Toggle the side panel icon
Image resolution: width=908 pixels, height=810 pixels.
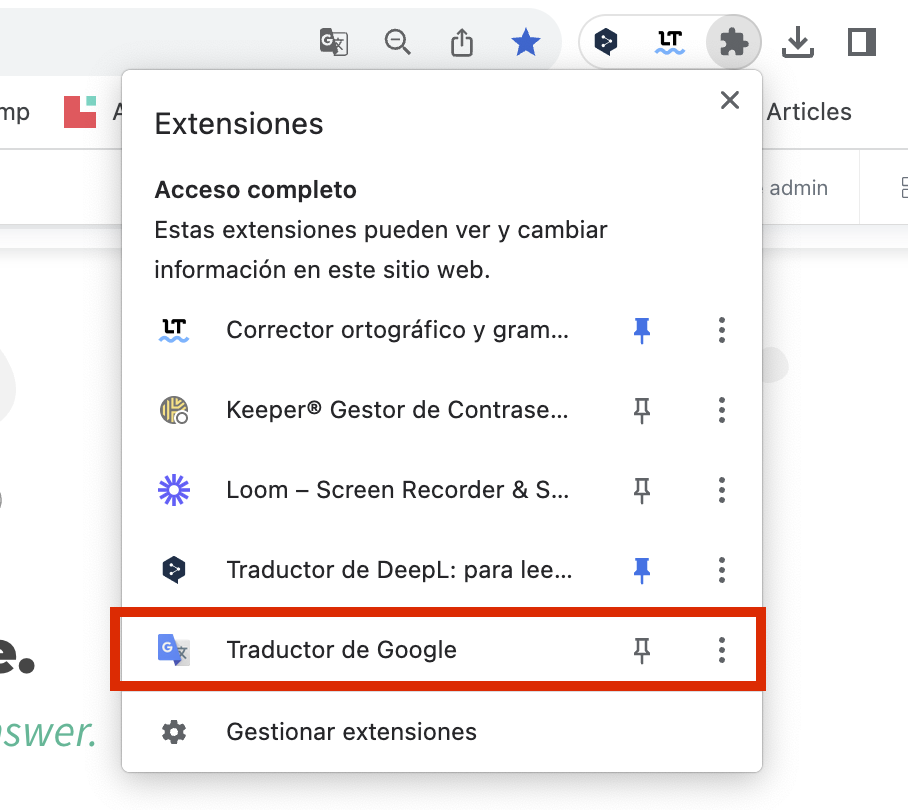pos(860,42)
